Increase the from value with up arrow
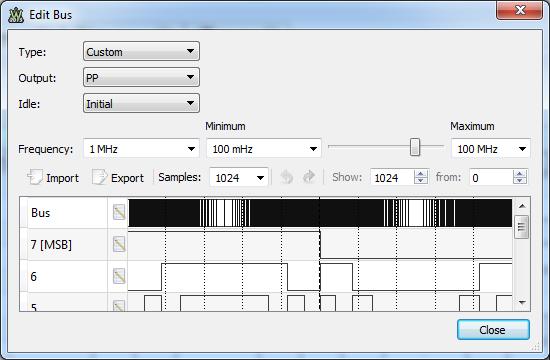 pos(520,173)
